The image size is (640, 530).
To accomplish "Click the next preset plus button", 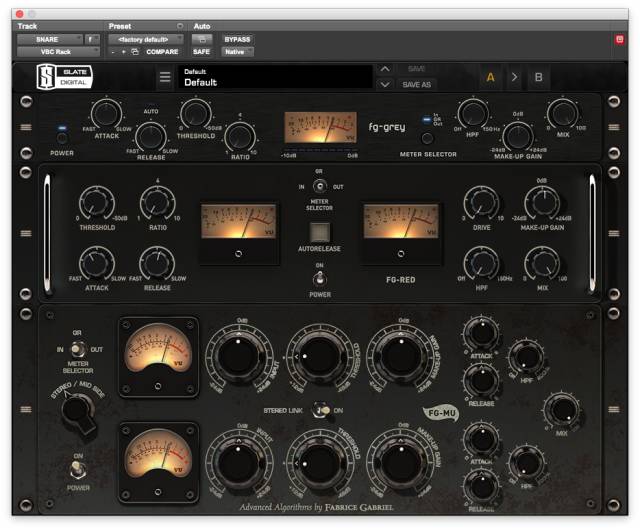I will pyautogui.click(x=124, y=52).
